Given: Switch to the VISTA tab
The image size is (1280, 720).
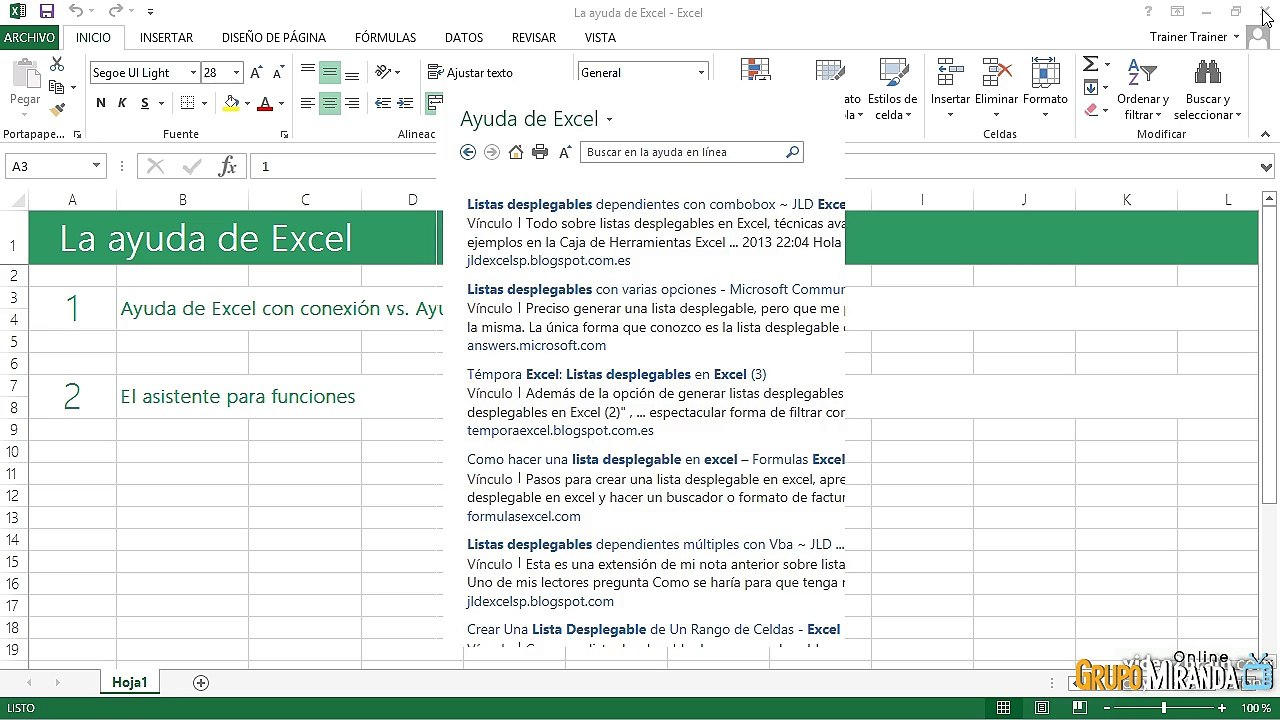Looking at the screenshot, I should tap(600, 37).
